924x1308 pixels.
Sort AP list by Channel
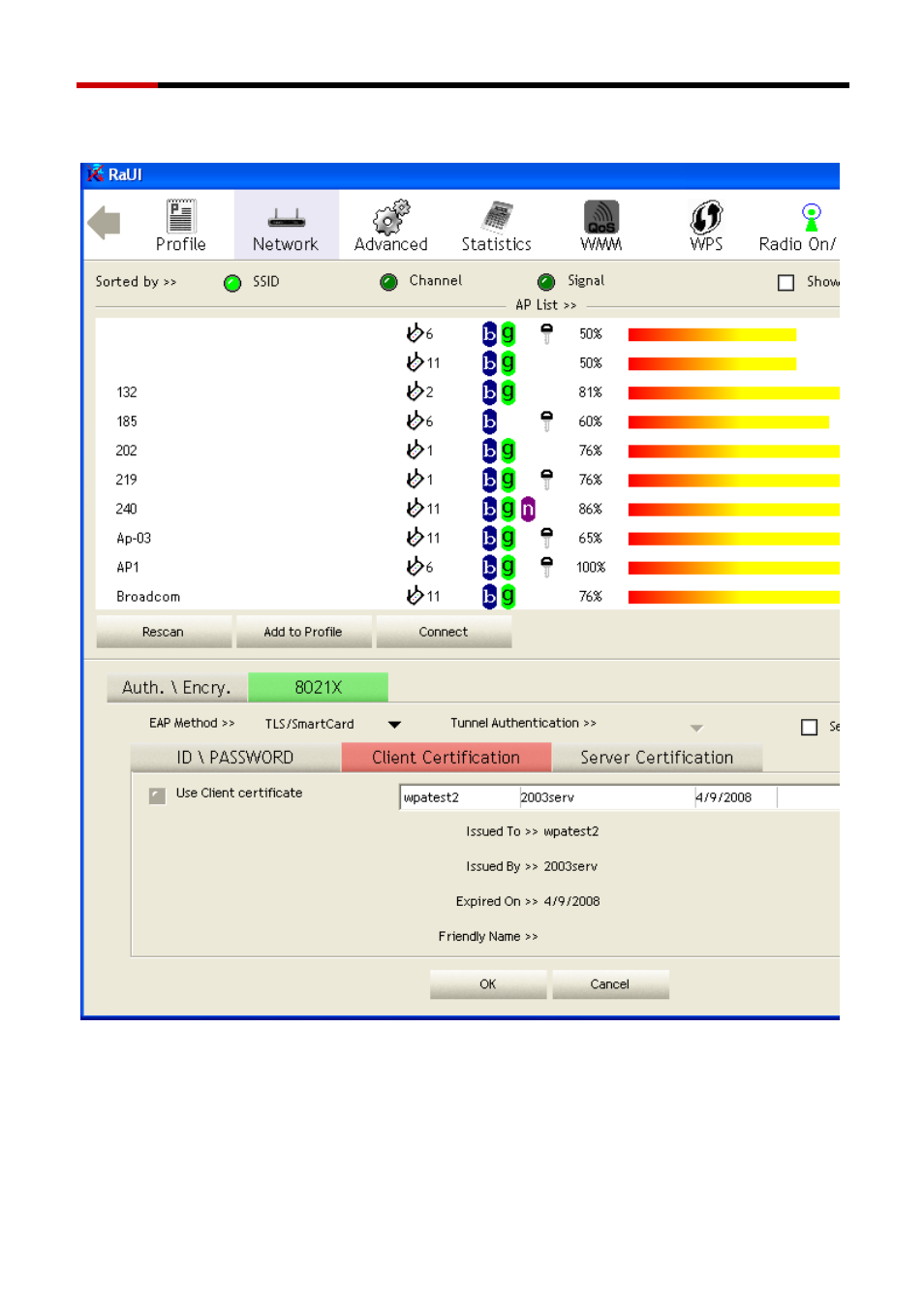(x=389, y=282)
